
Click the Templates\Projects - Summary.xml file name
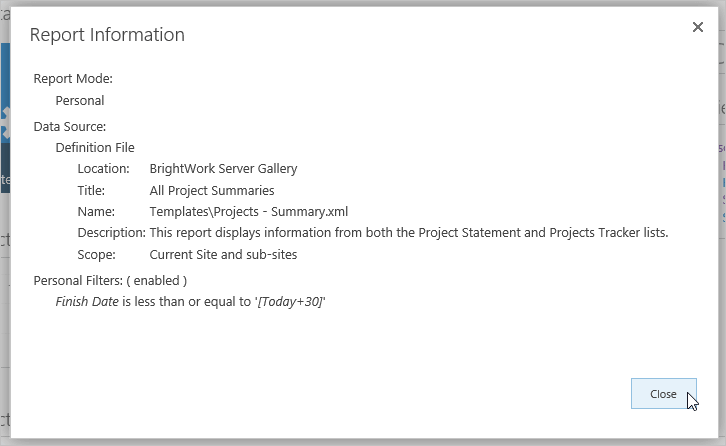pyautogui.click(x=249, y=211)
